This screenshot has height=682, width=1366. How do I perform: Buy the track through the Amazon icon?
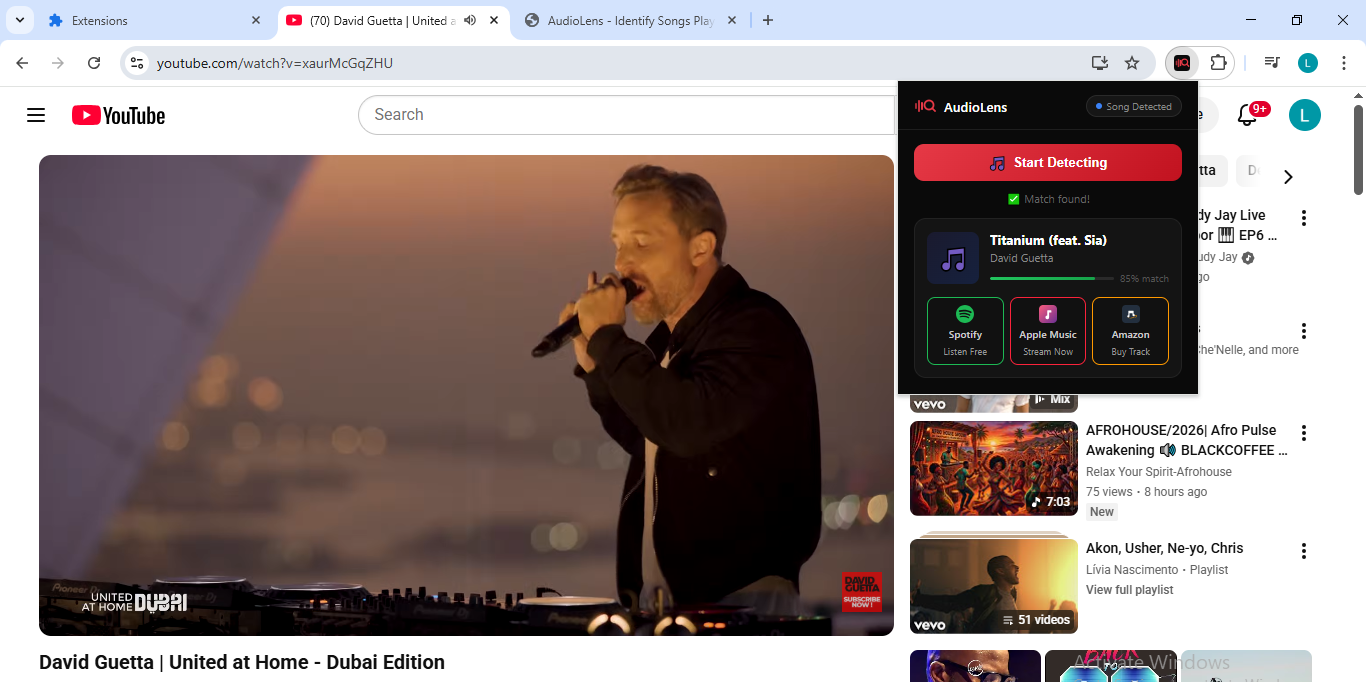click(1130, 331)
